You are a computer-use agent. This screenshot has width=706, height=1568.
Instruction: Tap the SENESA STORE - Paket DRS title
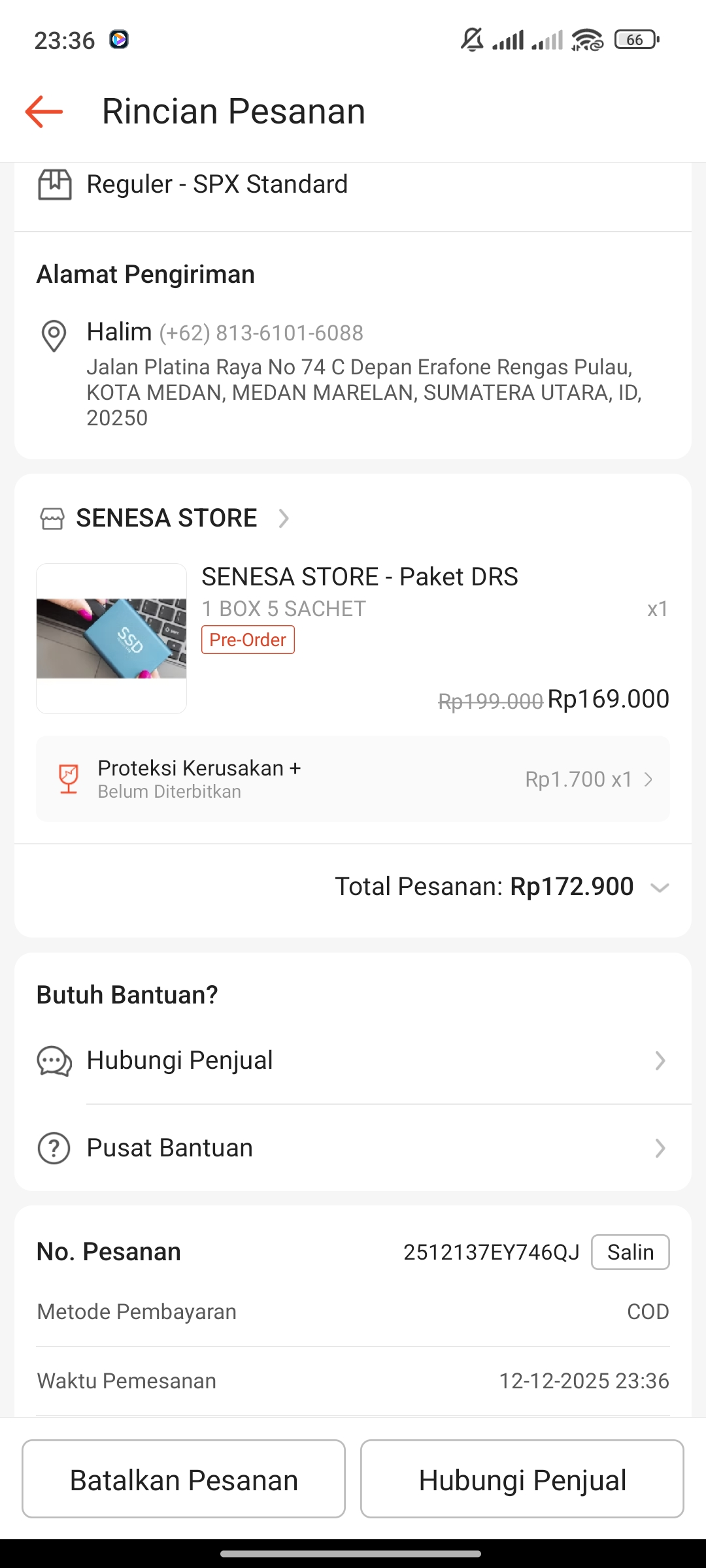pos(360,577)
